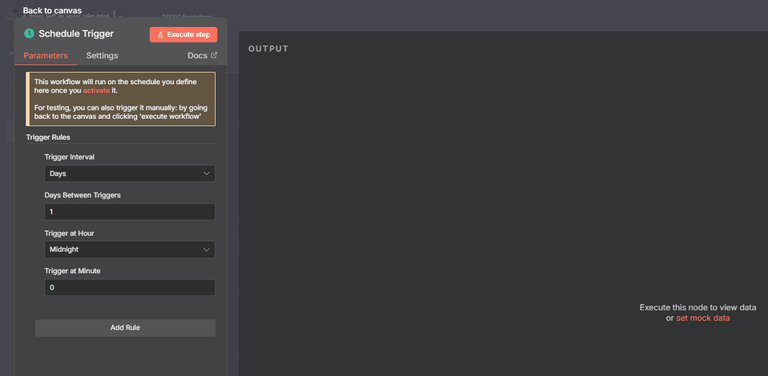Click the 'Execute this node to view data' text
This screenshot has height=376, width=768.
698,307
